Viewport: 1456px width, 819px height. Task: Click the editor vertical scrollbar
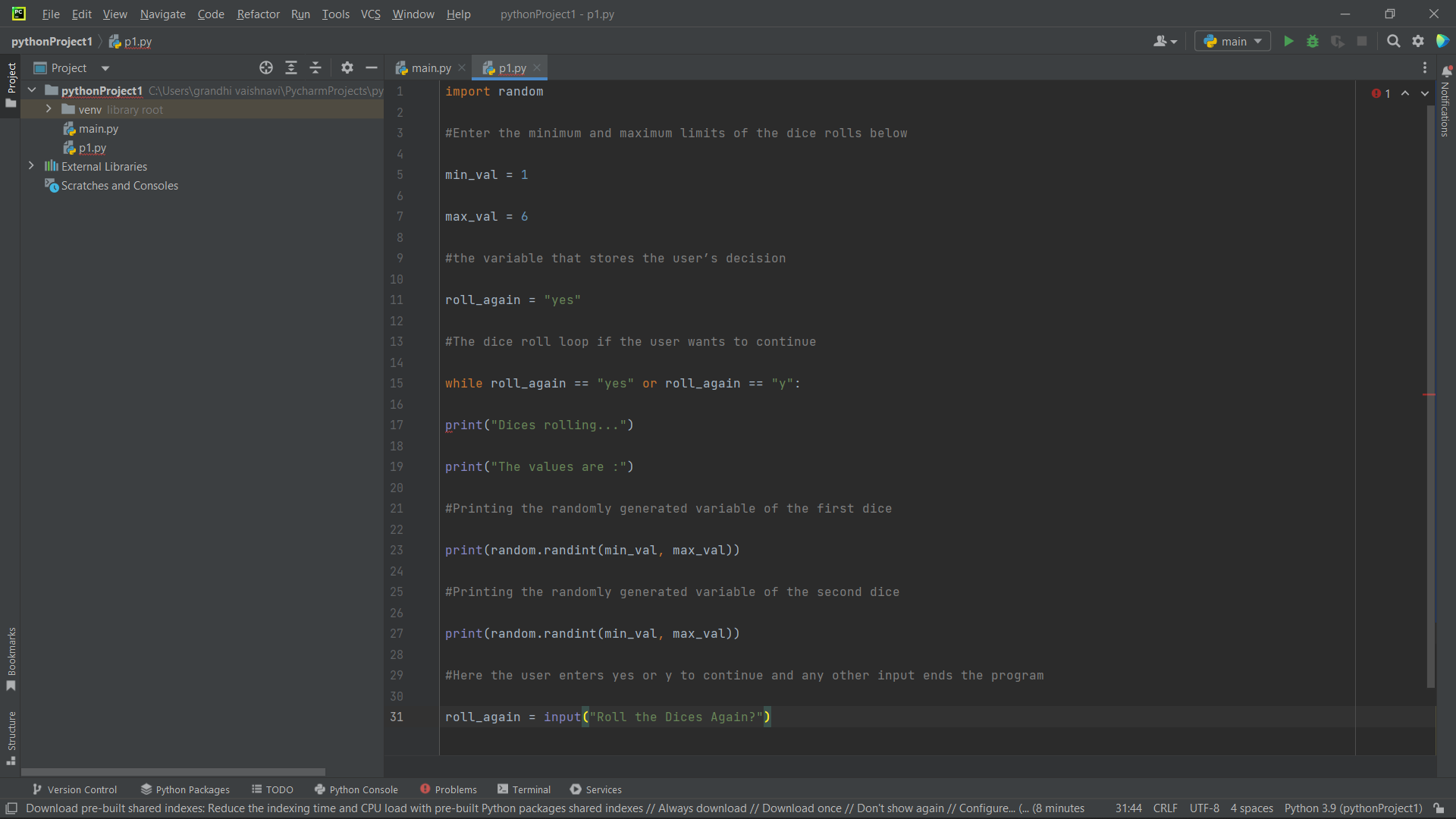[1430, 394]
